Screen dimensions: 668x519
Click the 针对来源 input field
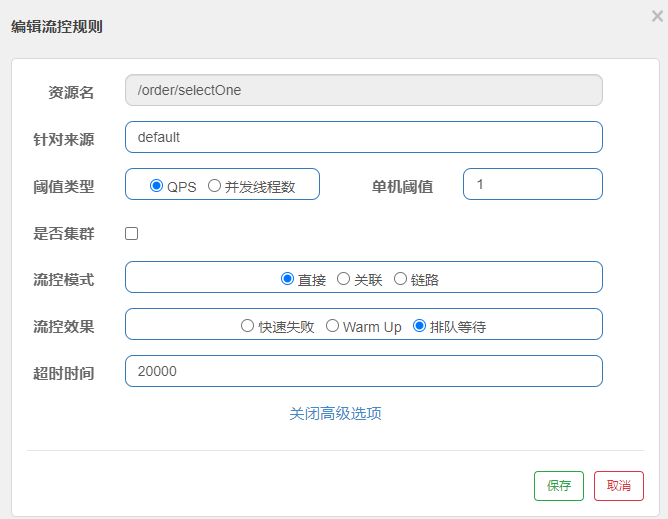point(363,137)
